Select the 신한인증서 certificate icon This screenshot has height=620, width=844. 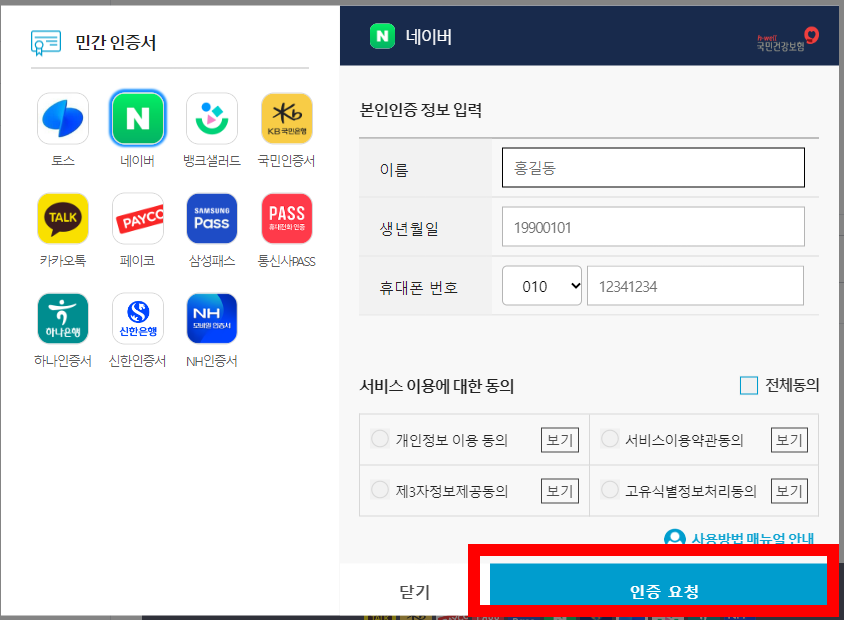click(x=137, y=317)
